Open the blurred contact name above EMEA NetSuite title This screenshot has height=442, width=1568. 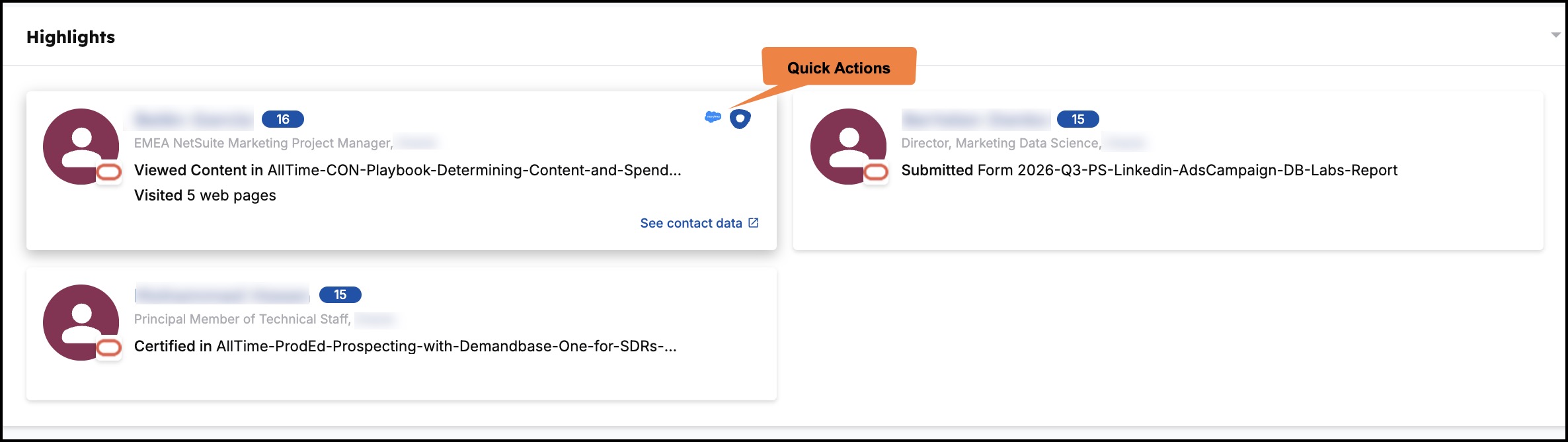pos(193,119)
